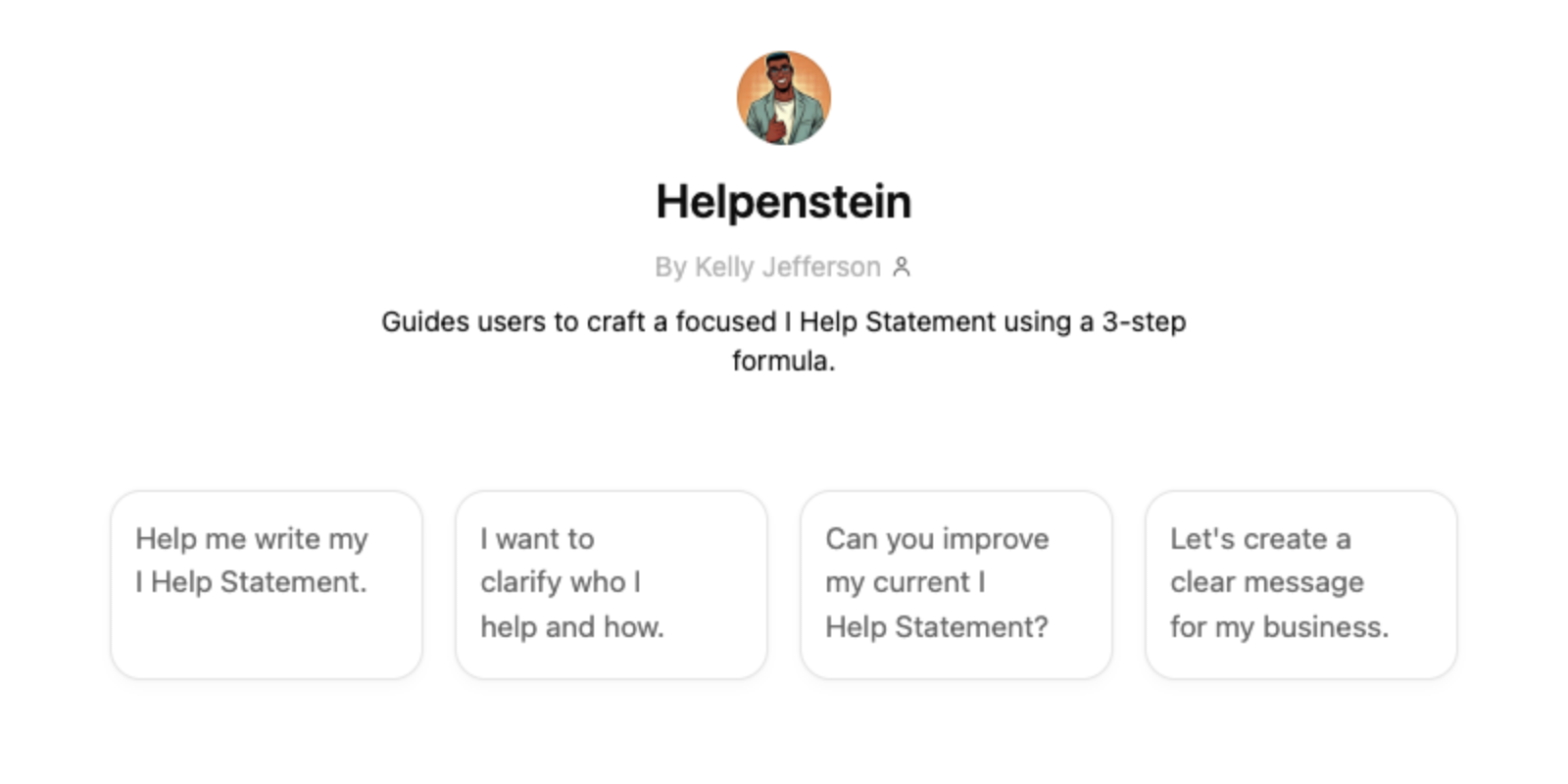Click the 'Help Statement?' question card
Screen dimensions: 1568x784
click(956, 585)
